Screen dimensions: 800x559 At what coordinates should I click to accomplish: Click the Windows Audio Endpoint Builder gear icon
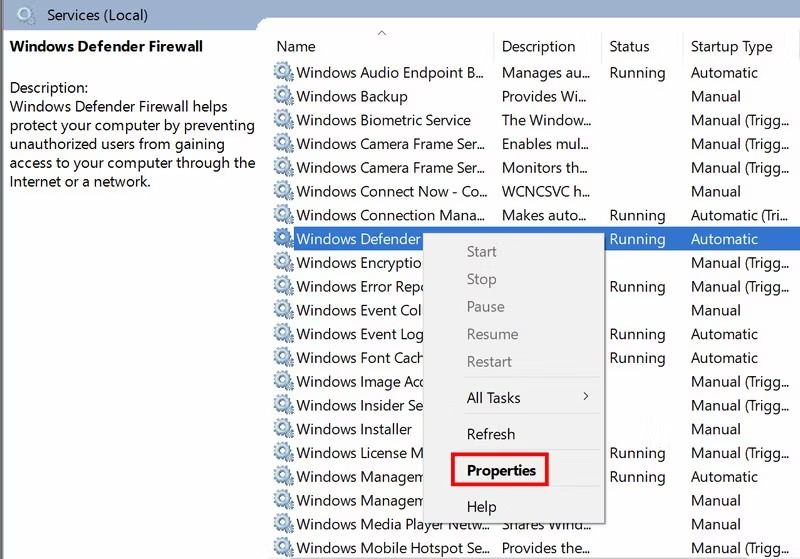[x=283, y=72]
